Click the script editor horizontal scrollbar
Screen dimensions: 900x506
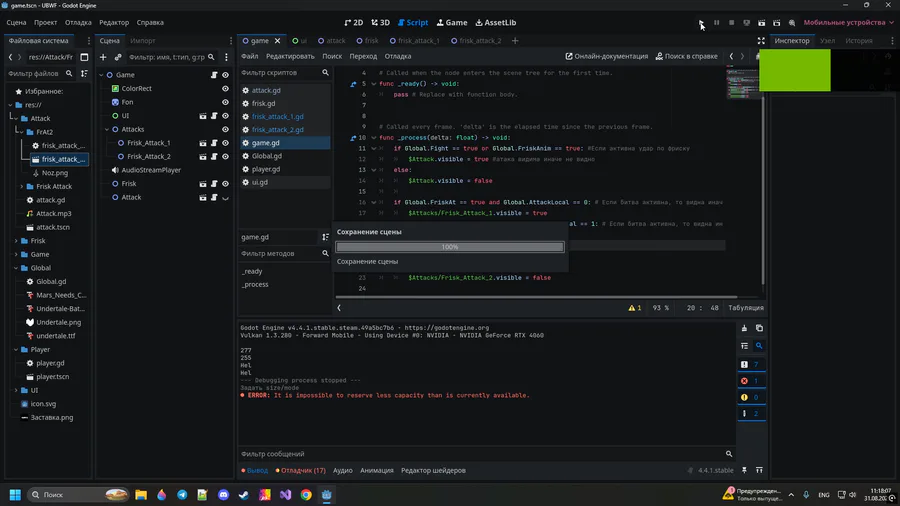click(x=536, y=297)
